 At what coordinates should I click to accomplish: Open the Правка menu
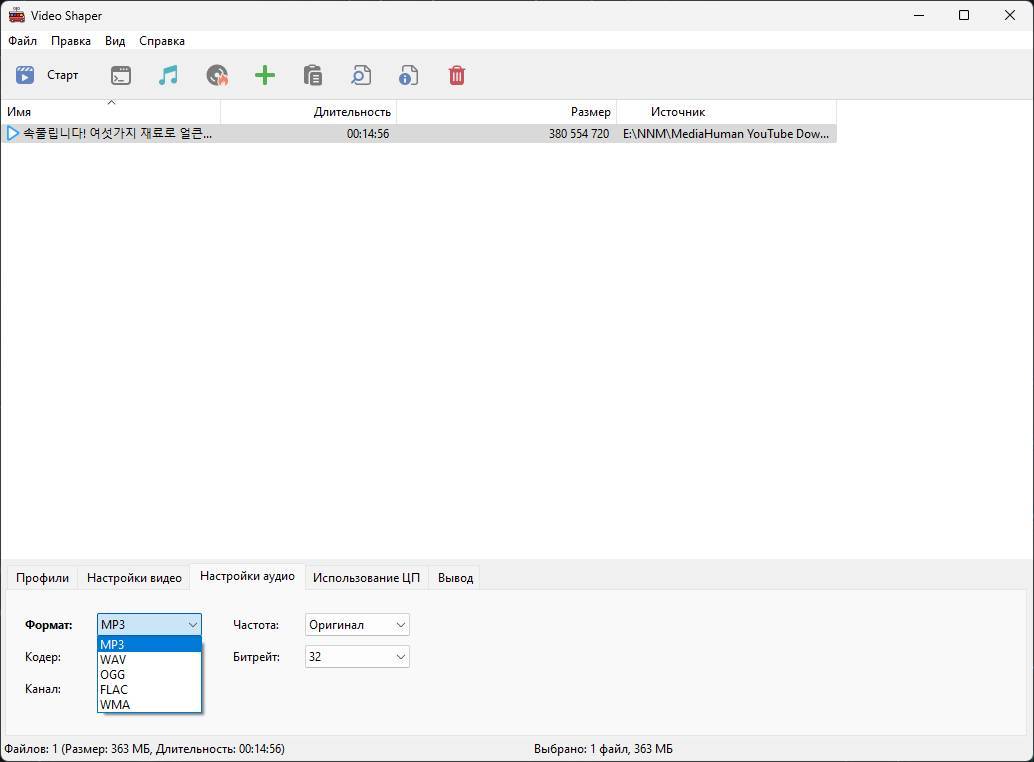coord(71,41)
